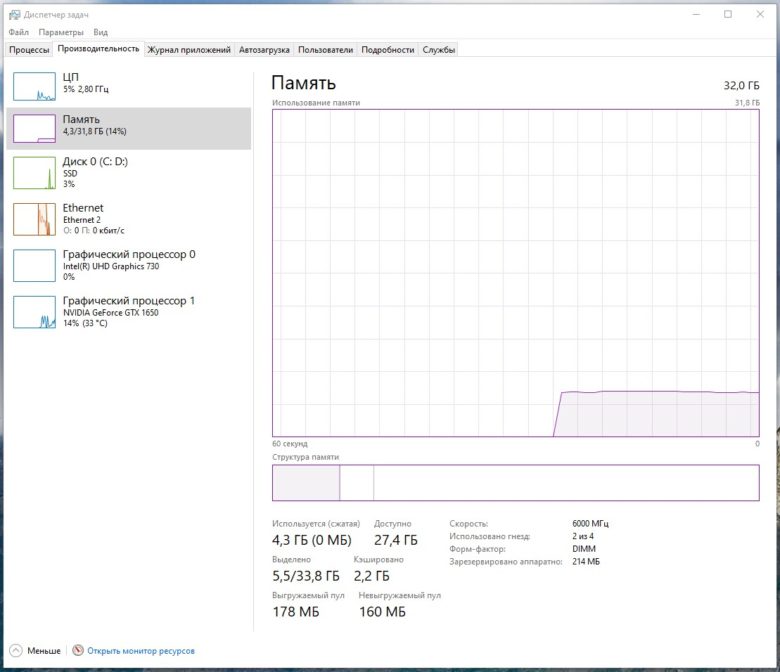This screenshot has height=672, width=780.
Task: Select NVIDIA GeForce GTX 1650 entry
Action: coord(129,312)
